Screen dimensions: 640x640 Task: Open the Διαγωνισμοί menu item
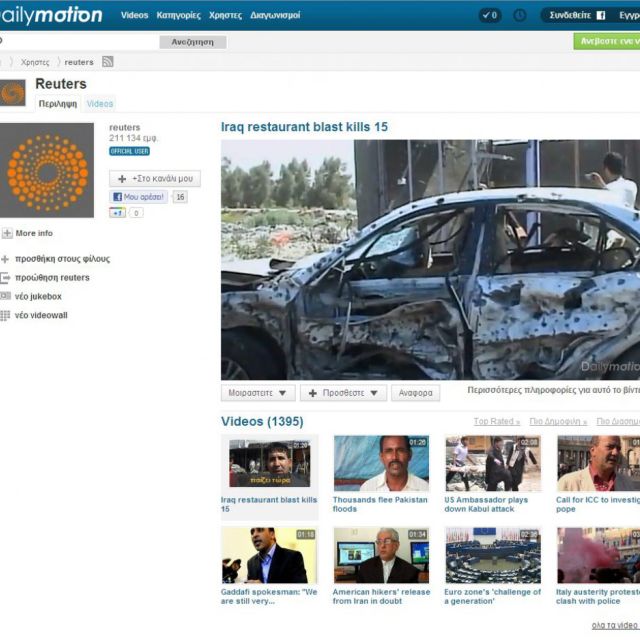click(x=275, y=16)
